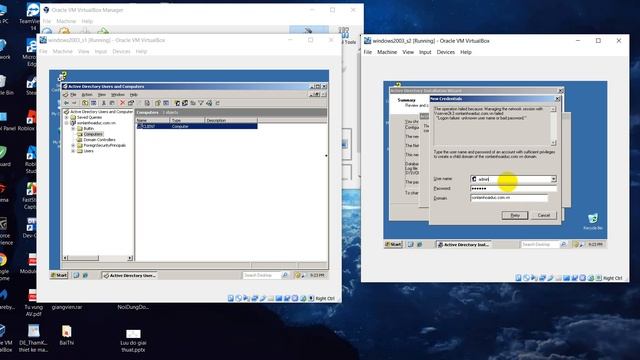This screenshot has width=640, height=360.
Task: Click Properties icon in AD toolbar
Action: point(131,103)
